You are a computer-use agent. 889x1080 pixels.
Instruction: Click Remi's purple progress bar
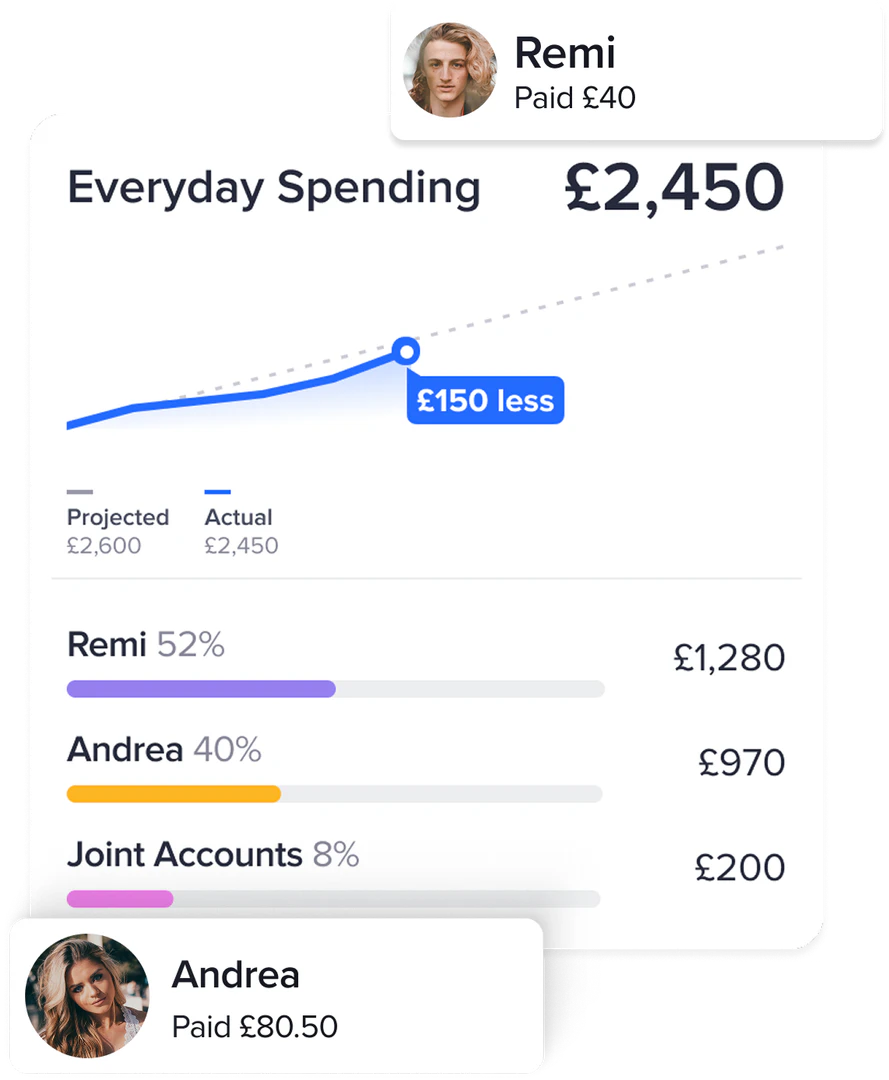click(200, 688)
